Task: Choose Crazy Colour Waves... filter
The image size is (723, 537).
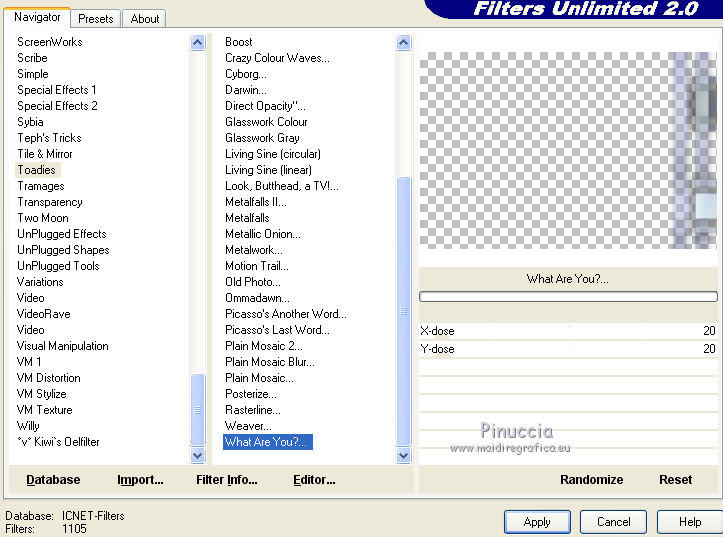Action: point(277,58)
